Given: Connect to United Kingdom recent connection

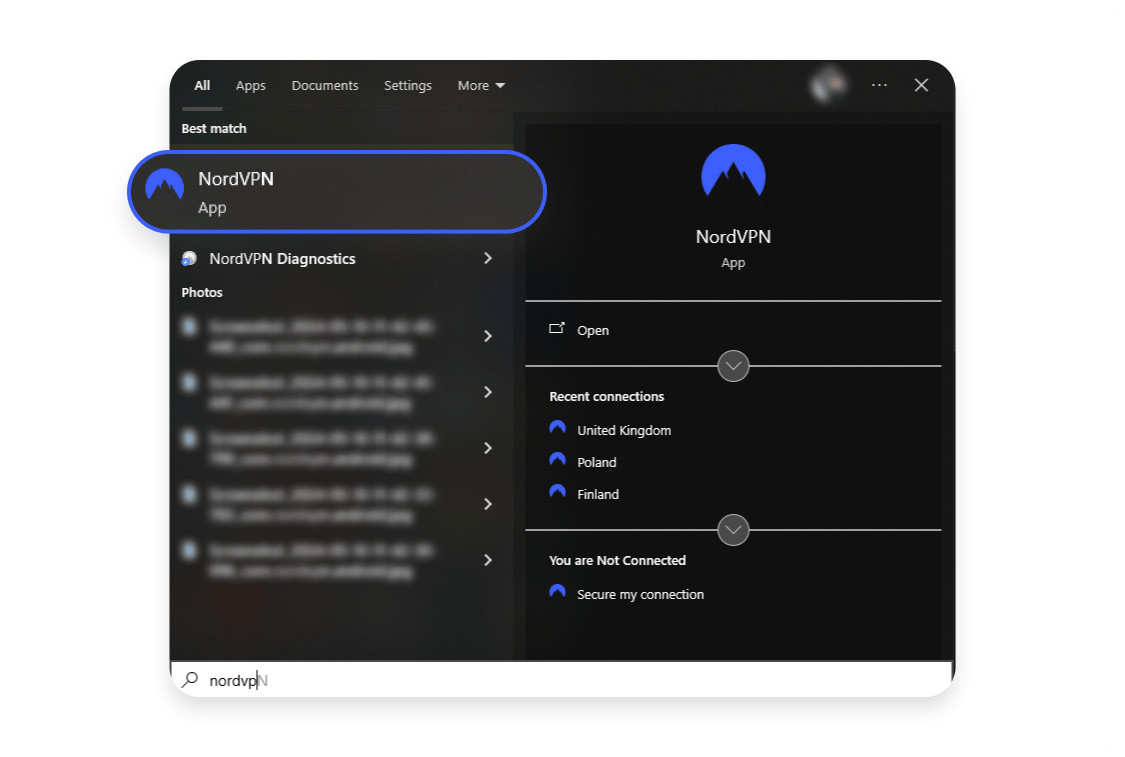Looking at the screenshot, I should [x=623, y=431].
